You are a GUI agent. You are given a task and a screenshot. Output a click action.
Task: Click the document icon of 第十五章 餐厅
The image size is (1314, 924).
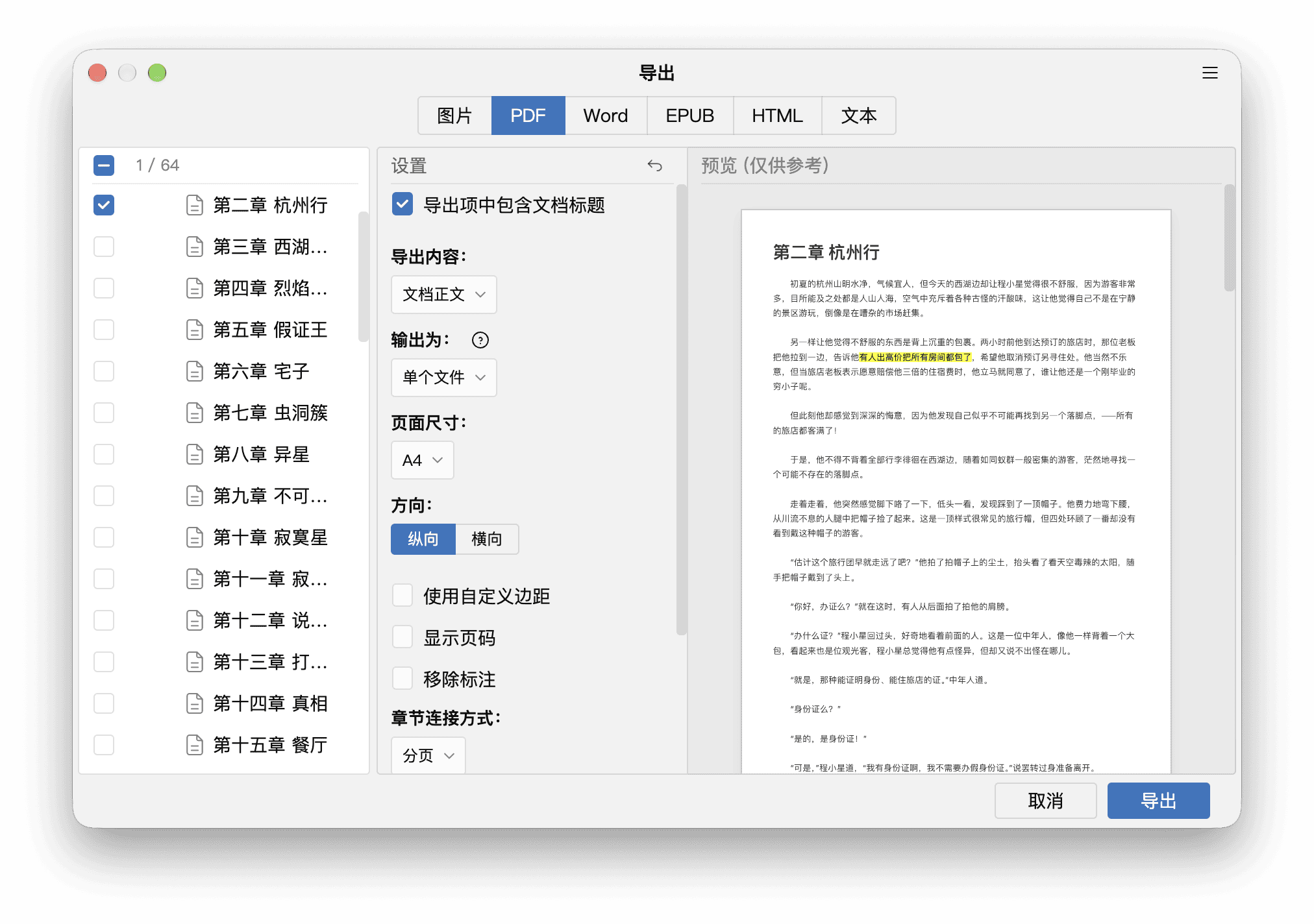click(x=194, y=745)
